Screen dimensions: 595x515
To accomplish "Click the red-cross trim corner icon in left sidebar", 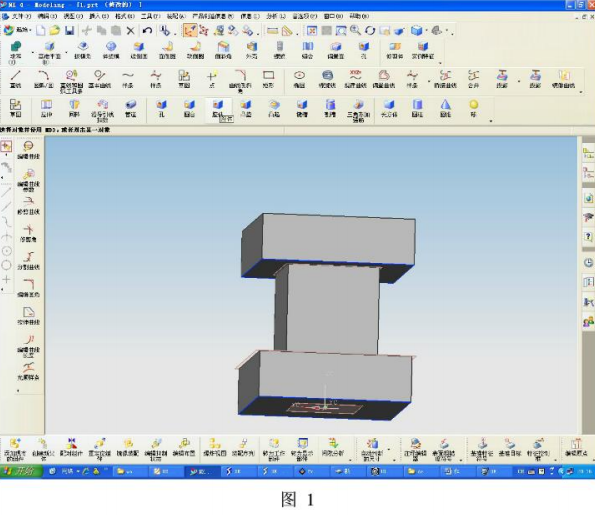I will [x=28, y=233].
